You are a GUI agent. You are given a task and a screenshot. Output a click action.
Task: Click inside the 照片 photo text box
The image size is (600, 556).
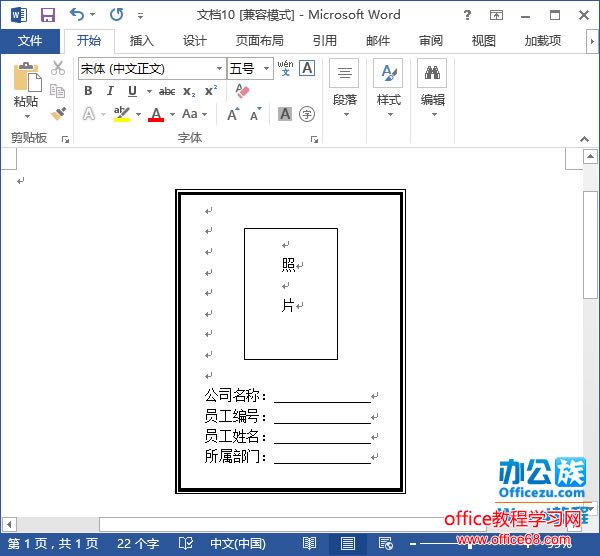pos(291,294)
